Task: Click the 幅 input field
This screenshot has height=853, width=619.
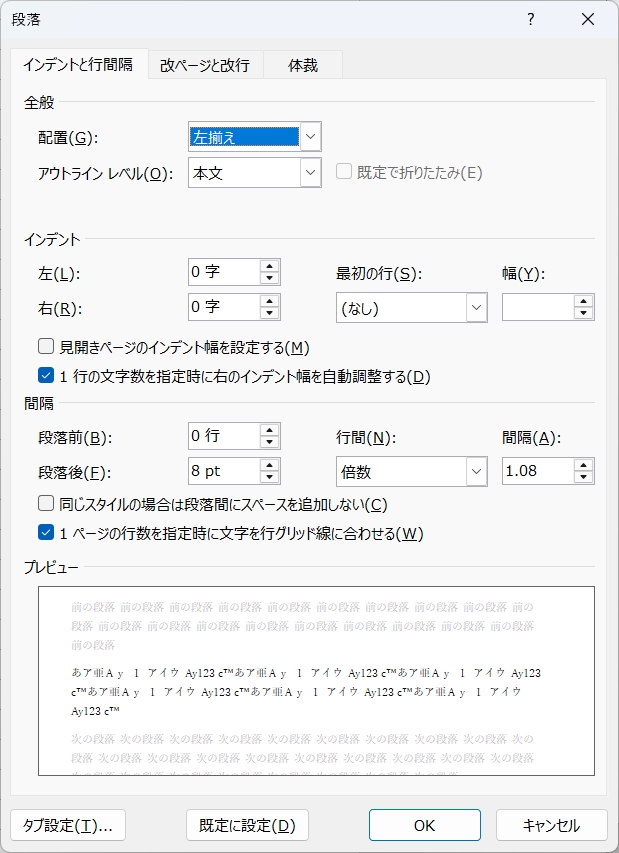Action: tap(538, 307)
